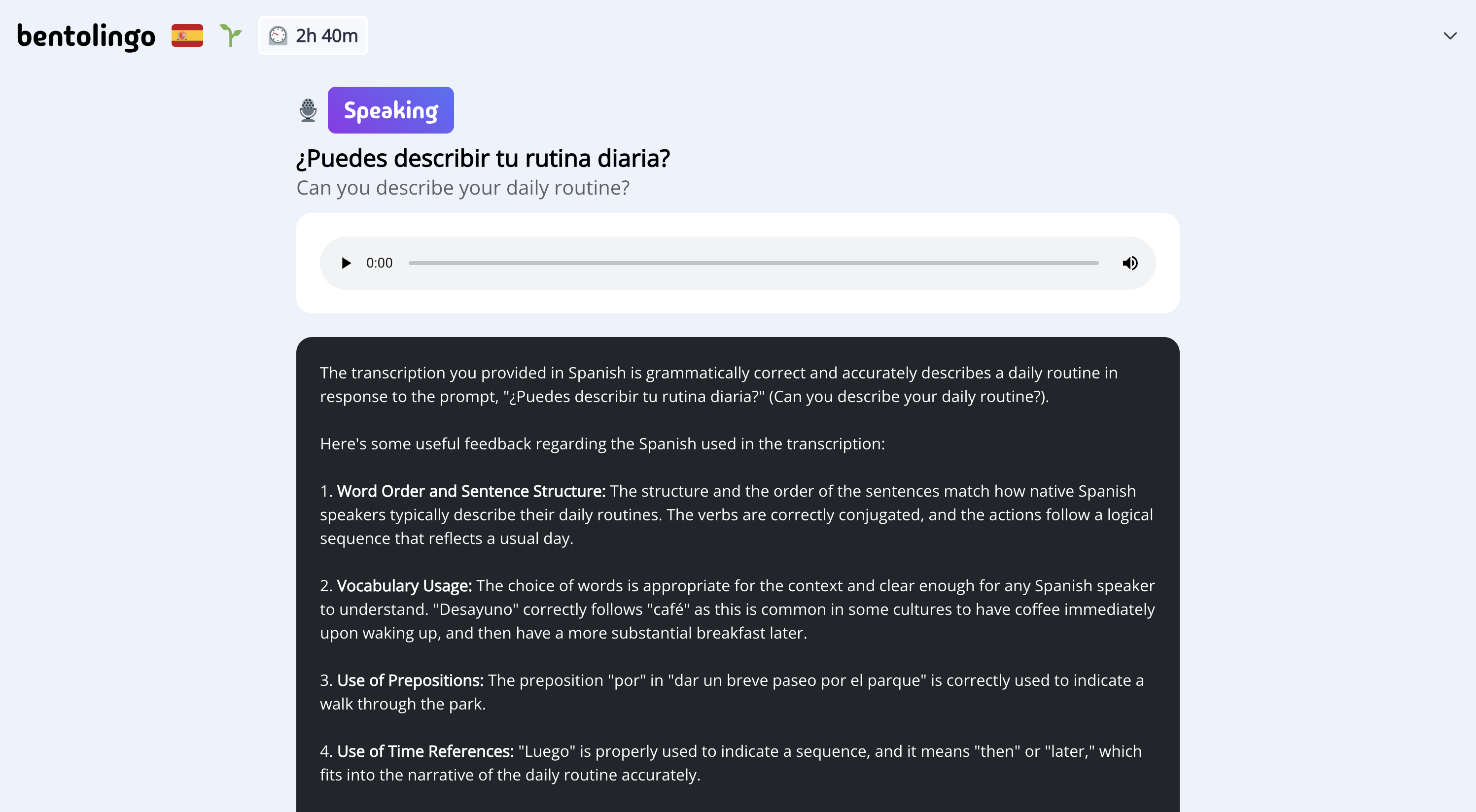
Task: Click the 'Vocabulary Usage' feedback heading
Action: pos(404,586)
